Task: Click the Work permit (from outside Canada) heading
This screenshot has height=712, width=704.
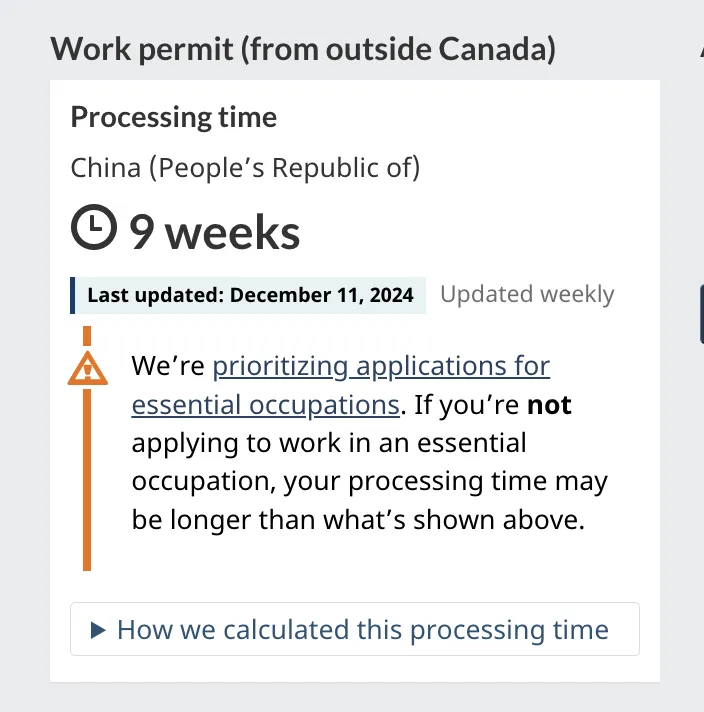Action: (x=303, y=49)
